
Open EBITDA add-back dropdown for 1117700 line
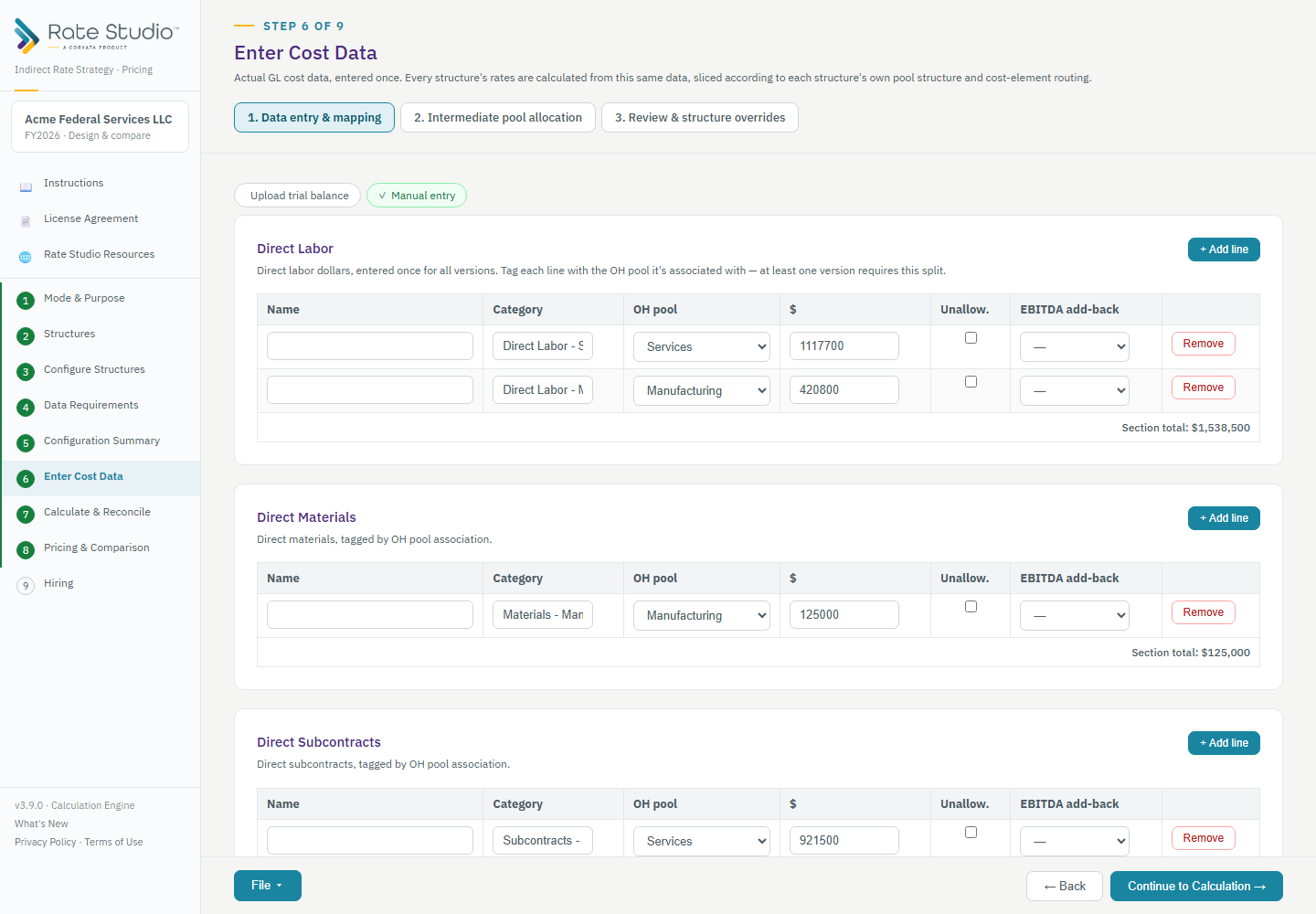tap(1075, 346)
